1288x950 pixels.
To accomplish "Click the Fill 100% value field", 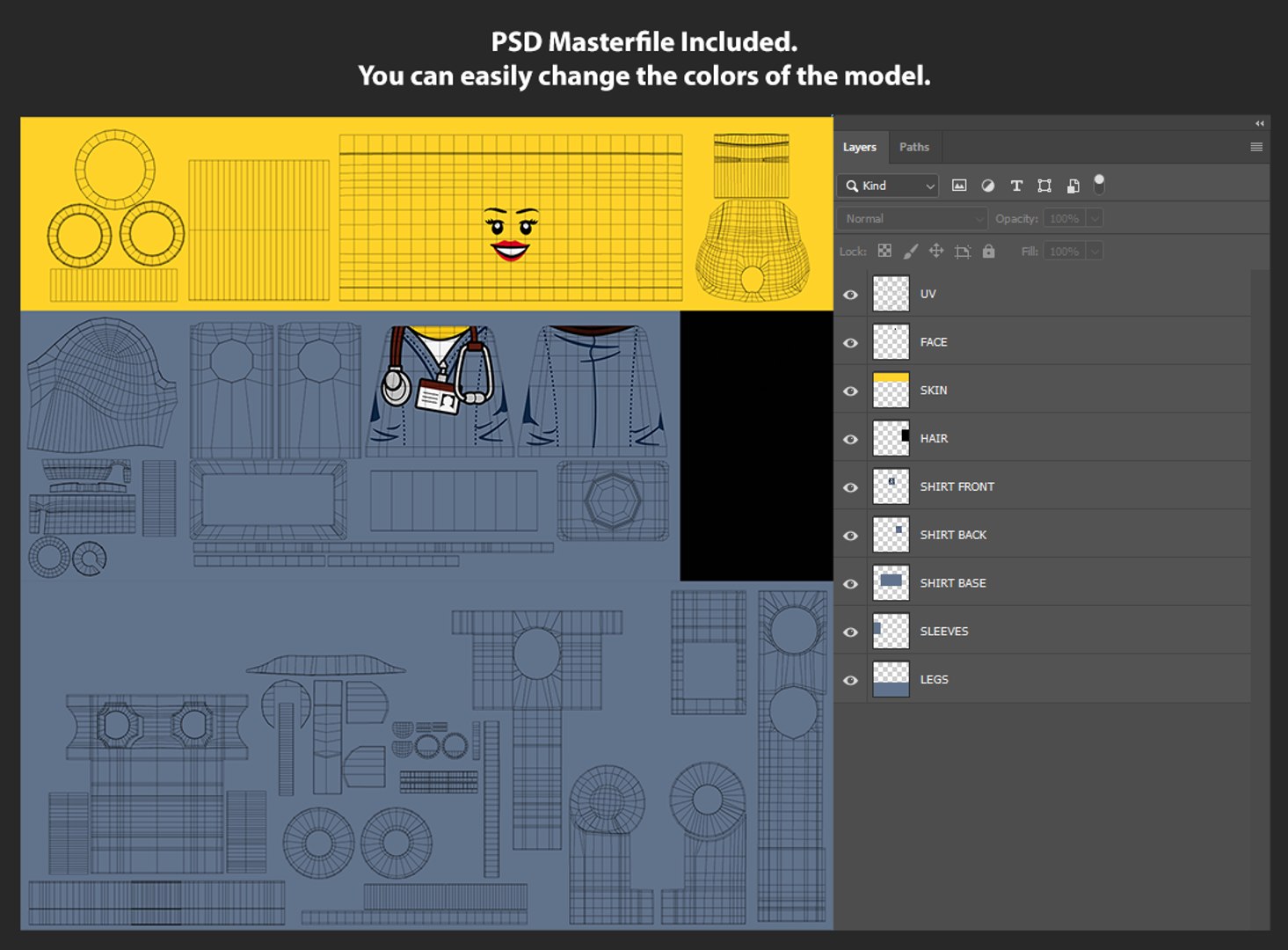I will click(x=1065, y=252).
